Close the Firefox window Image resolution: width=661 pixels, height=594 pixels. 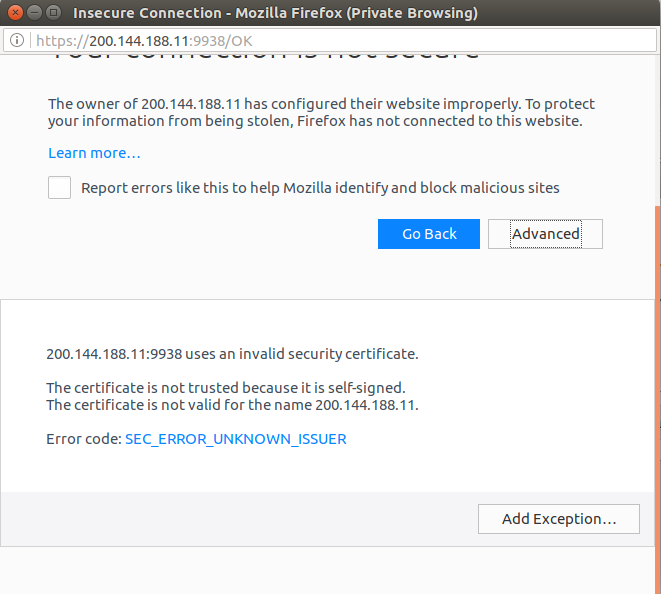14,14
